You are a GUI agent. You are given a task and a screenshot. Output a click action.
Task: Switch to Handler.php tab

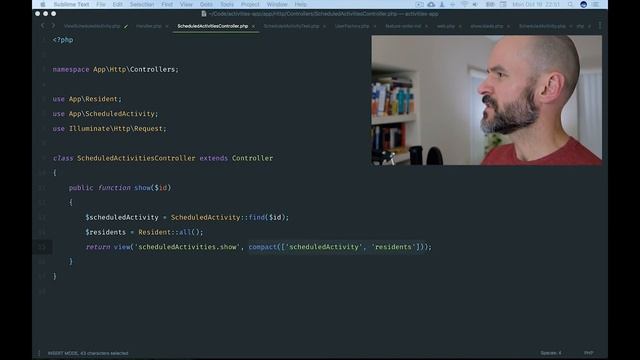click(149, 26)
